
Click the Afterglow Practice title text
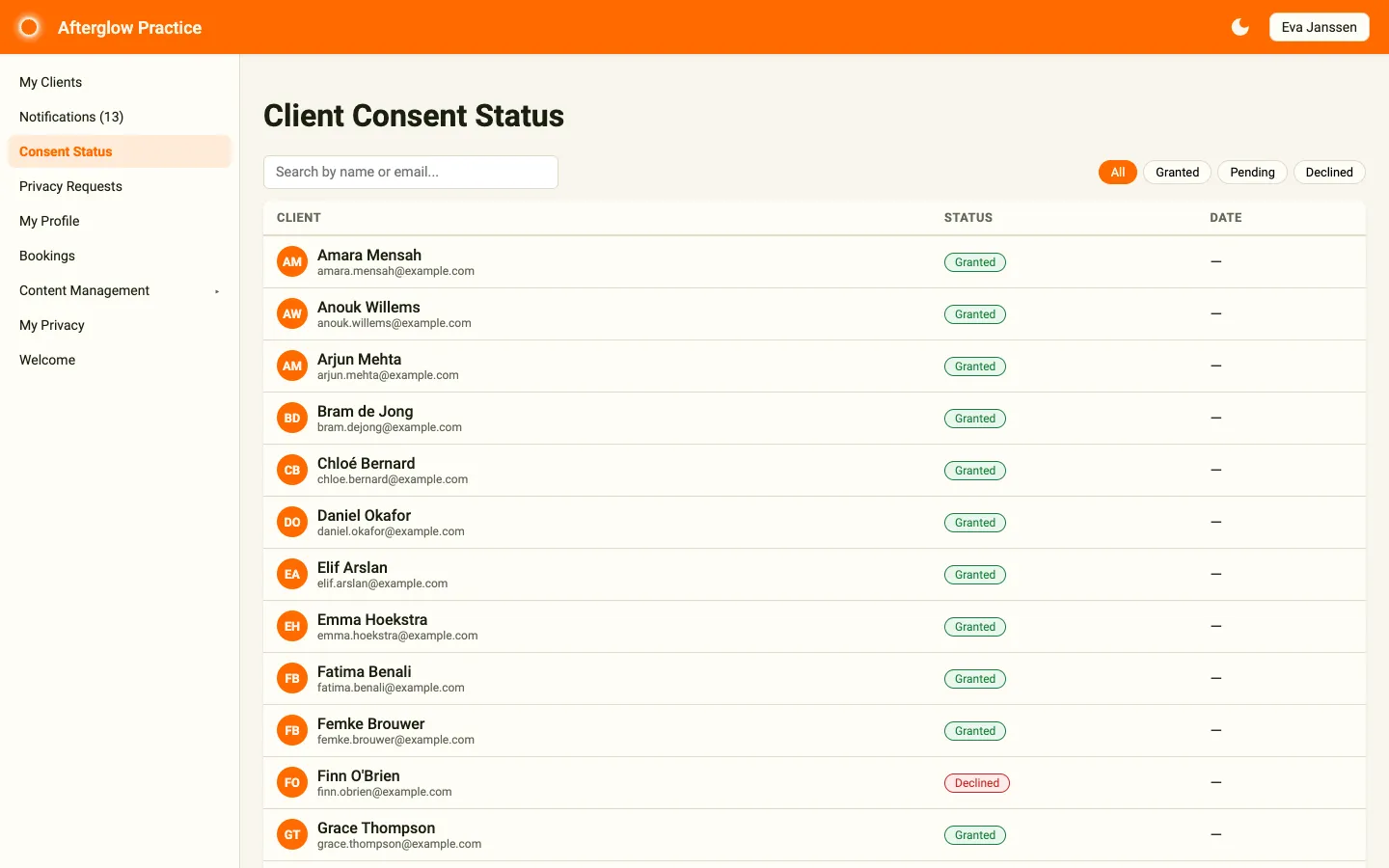pos(129,28)
